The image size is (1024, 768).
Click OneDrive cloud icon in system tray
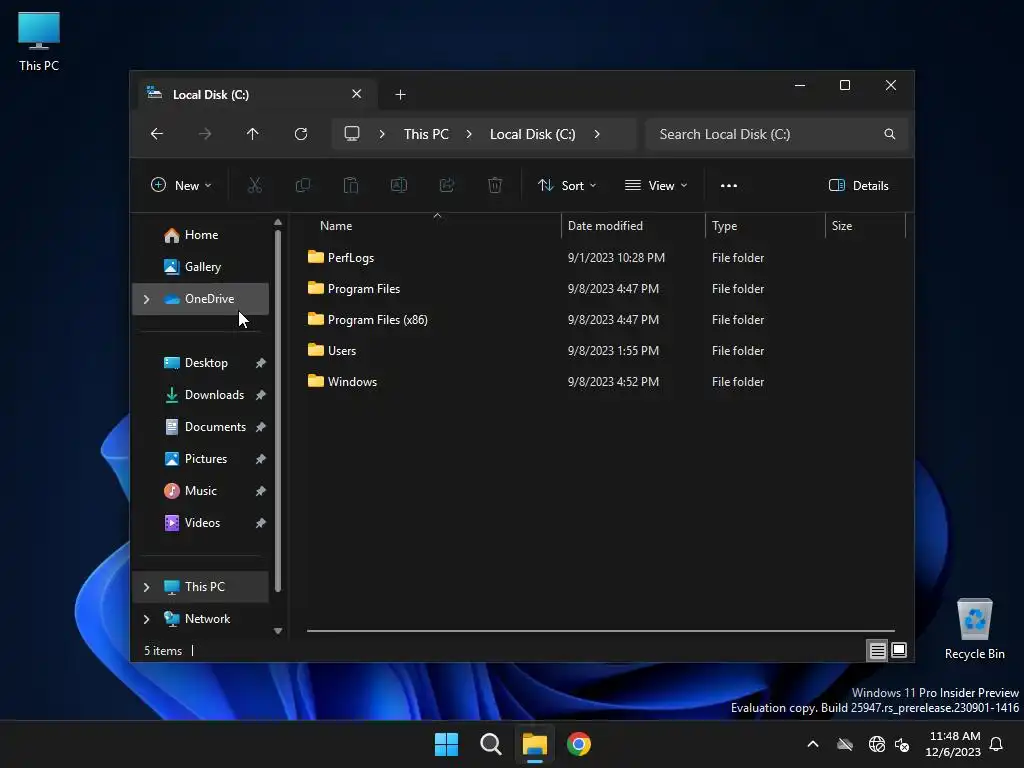pyautogui.click(x=845, y=744)
